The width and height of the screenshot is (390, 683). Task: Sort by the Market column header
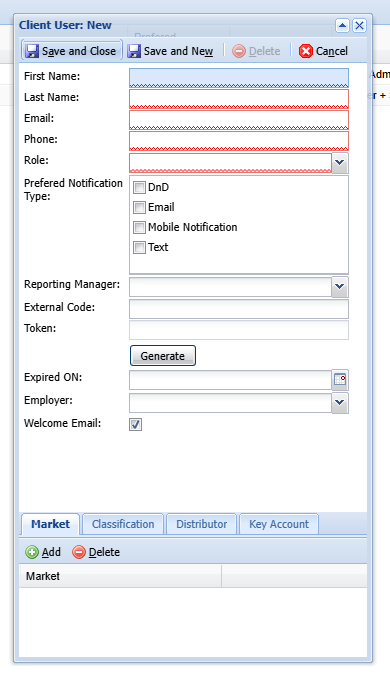(120, 576)
